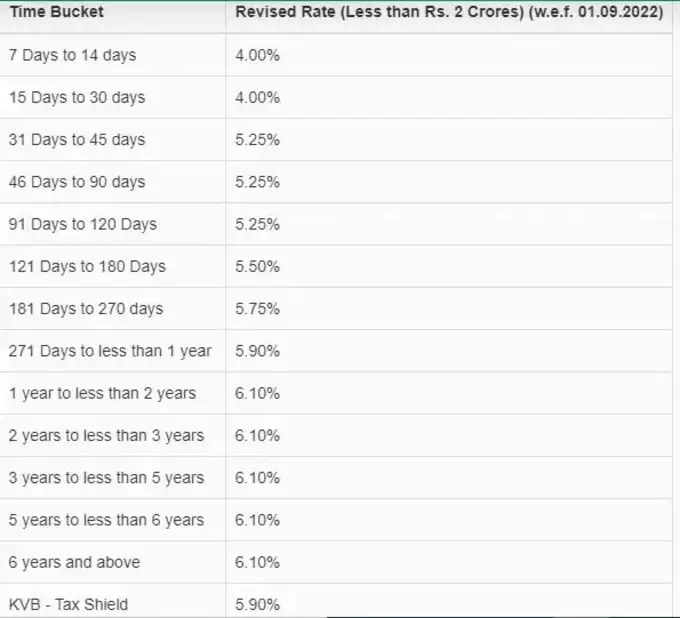The image size is (680, 618).
Task: Select the KVB - Tax Shield row label
Action: [69, 605]
